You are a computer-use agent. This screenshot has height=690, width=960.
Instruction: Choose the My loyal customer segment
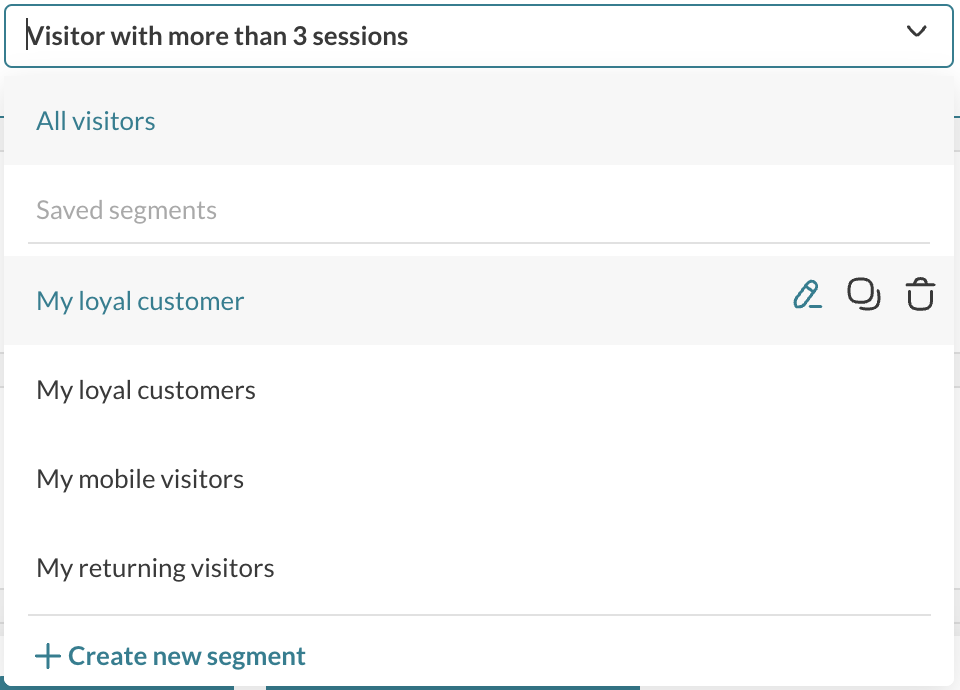[x=140, y=301]
